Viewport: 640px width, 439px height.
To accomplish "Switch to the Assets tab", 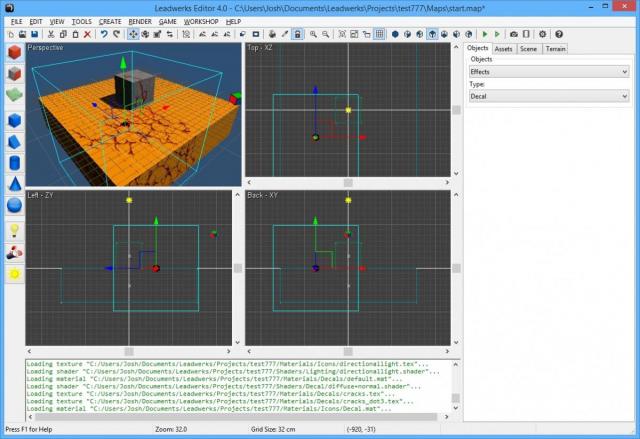I will coord(503,48).
